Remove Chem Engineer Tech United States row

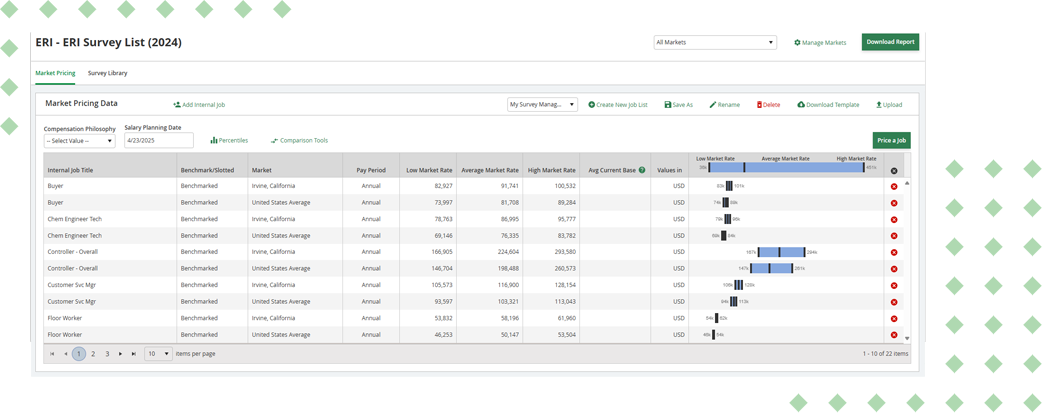[894, 236]
